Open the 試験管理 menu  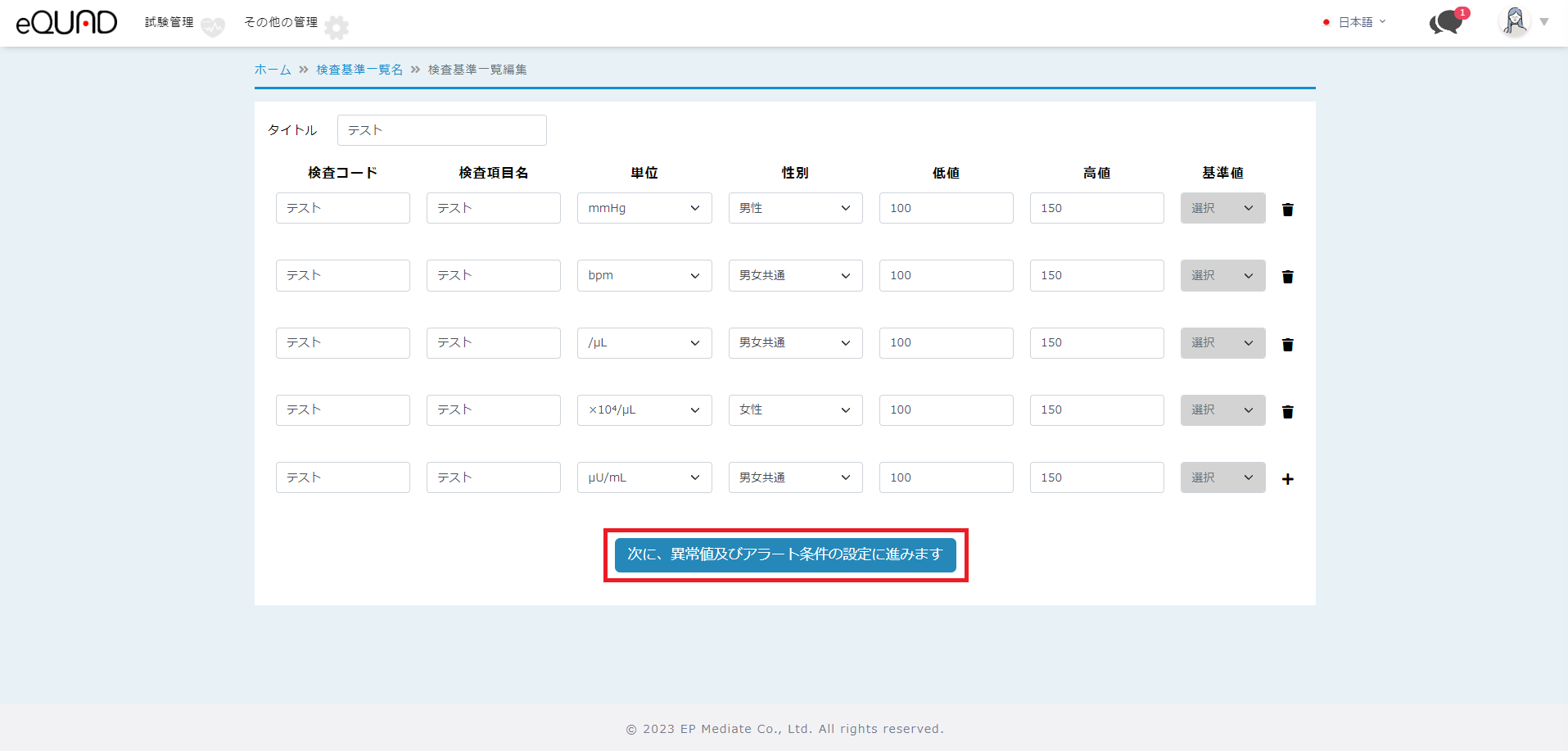point(169,22)
